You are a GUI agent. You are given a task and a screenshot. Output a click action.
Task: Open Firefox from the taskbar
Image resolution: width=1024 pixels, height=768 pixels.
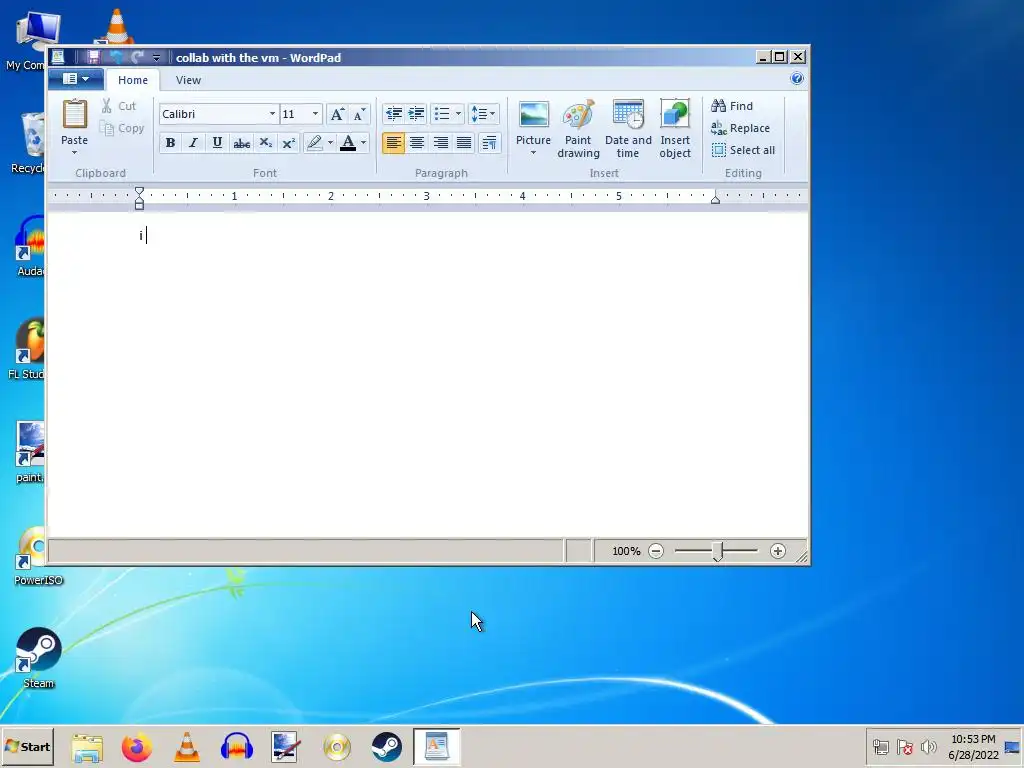tap(136, 747)
